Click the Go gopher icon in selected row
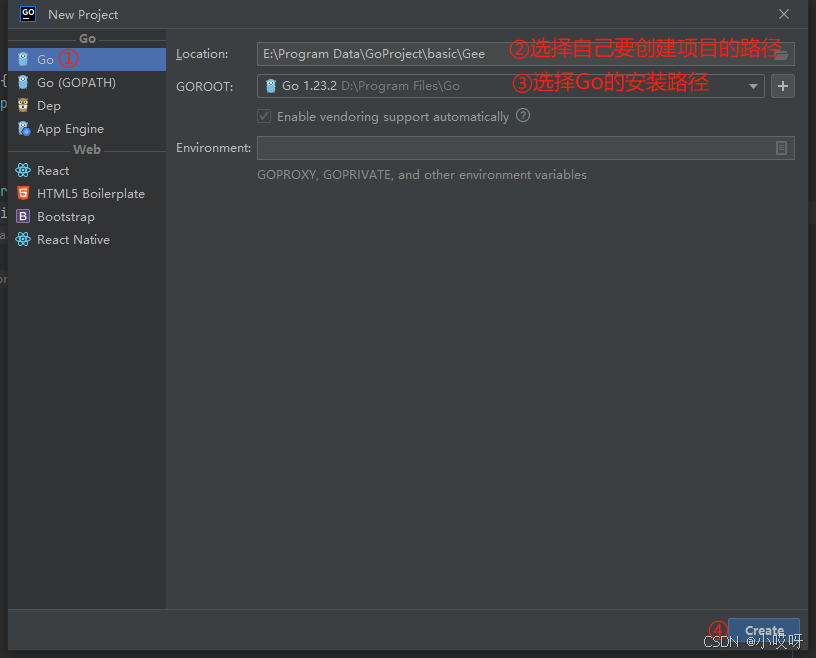The width and height of the screenshot is (816, 658). (x=23, y=59)
